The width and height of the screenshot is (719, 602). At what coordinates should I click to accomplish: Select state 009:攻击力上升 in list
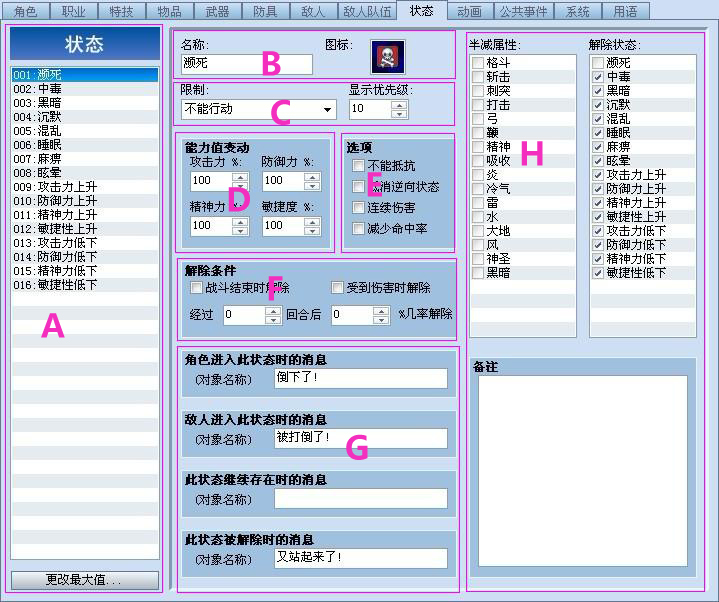[85, 187]
